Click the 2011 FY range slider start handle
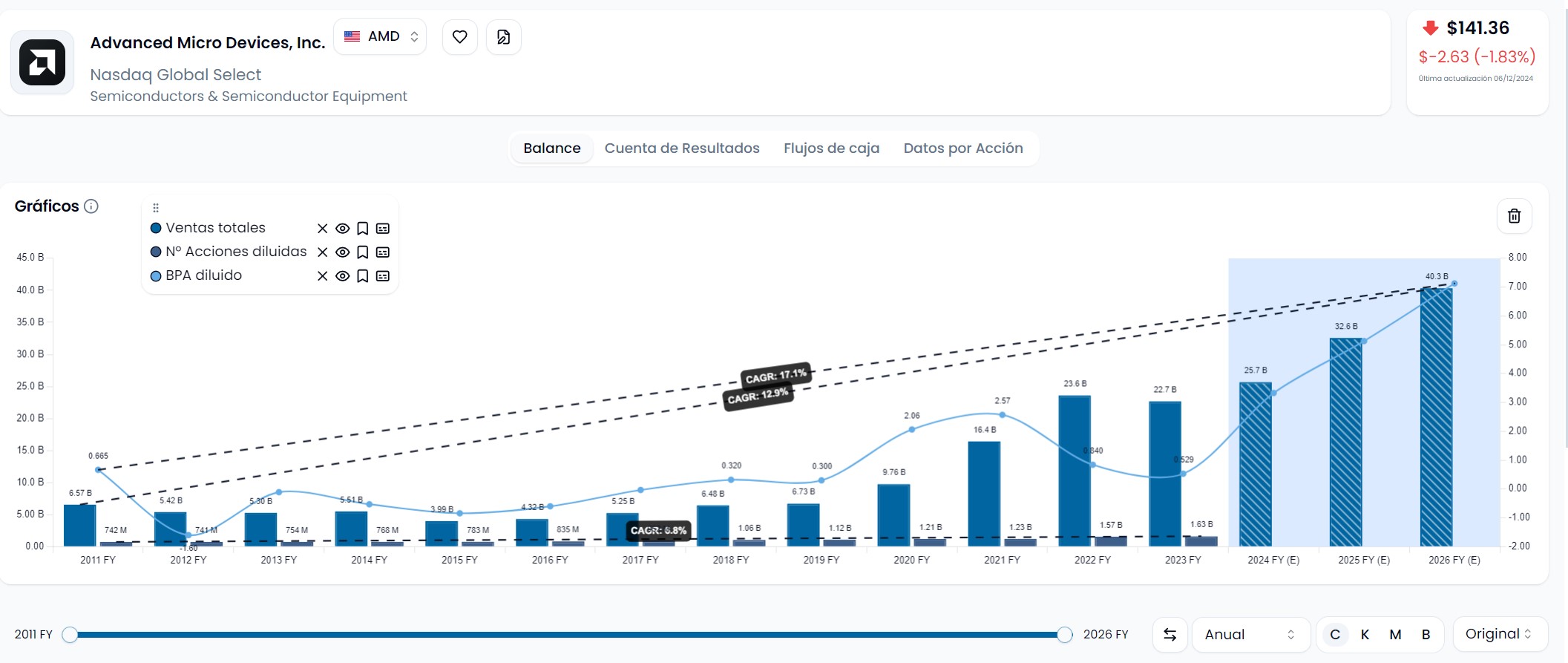Screen dimensions: 1568x663 (x=70, y=635)
